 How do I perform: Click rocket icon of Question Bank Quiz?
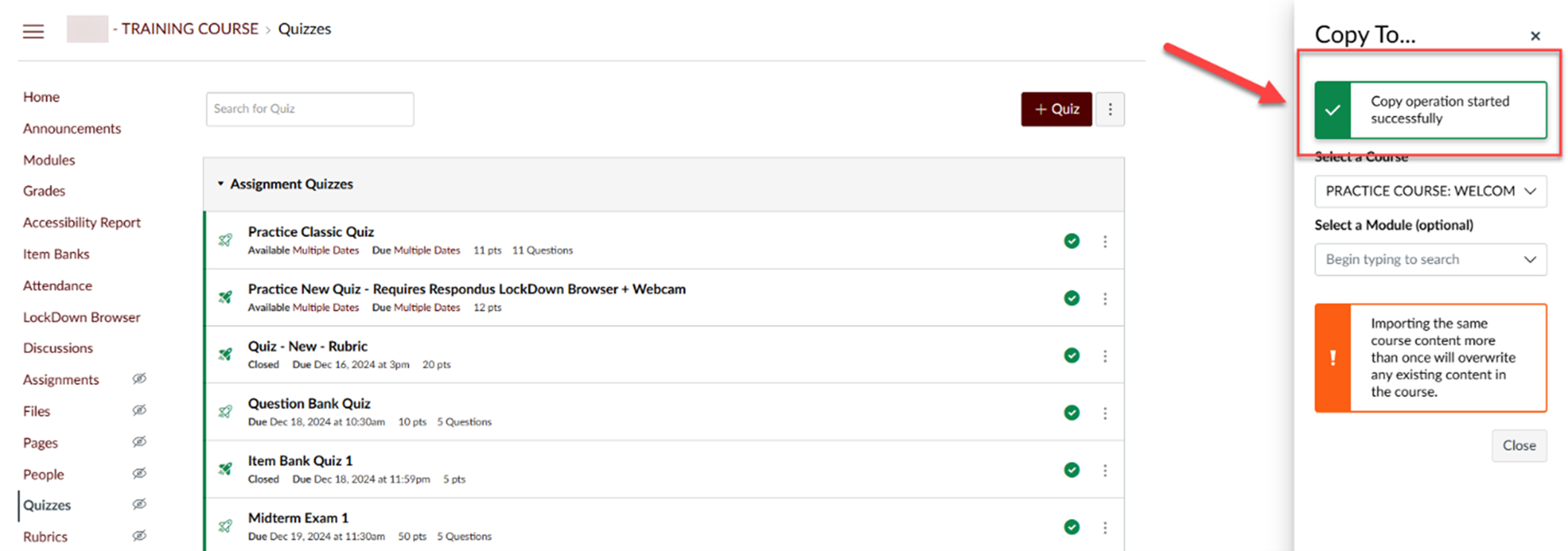[225, 412]
